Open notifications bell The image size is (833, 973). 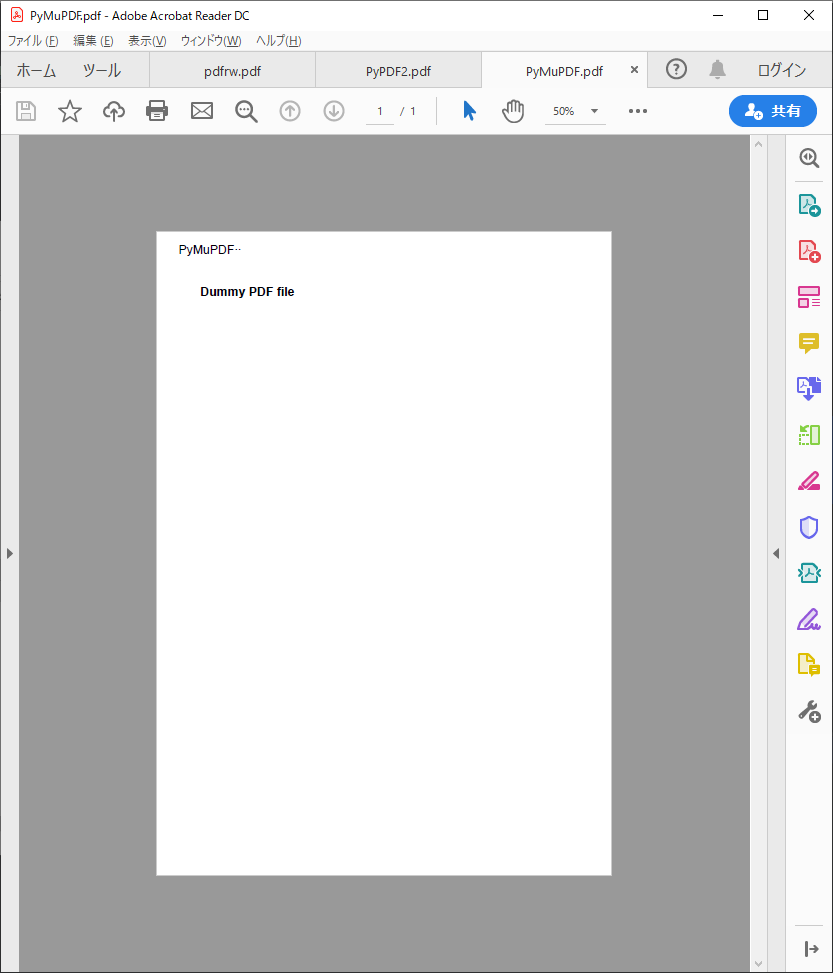click(717, 70)
